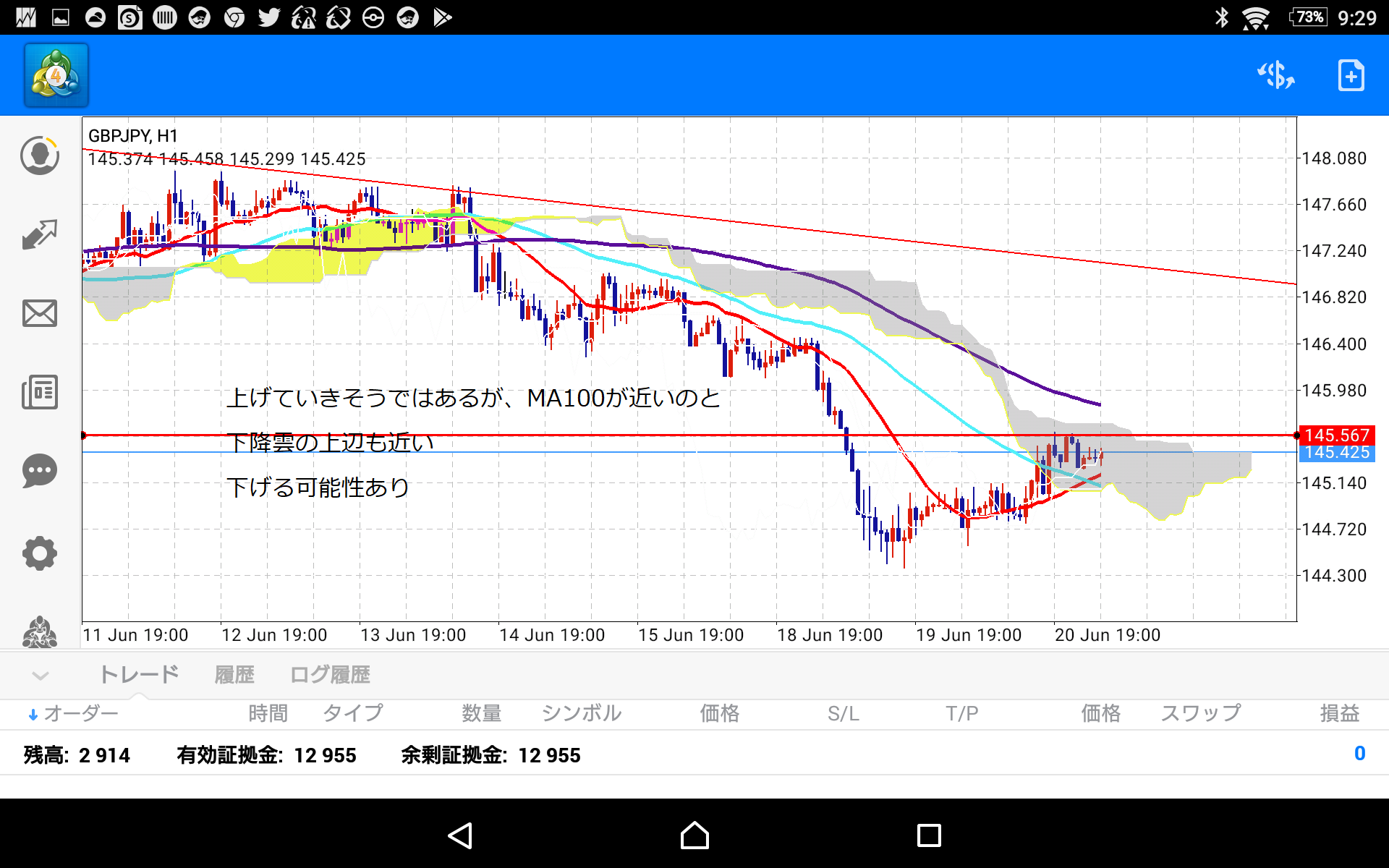Screen dimensions: 1389x868
Task: Click the シンボル column header
Action: click(x=582, y=714)
